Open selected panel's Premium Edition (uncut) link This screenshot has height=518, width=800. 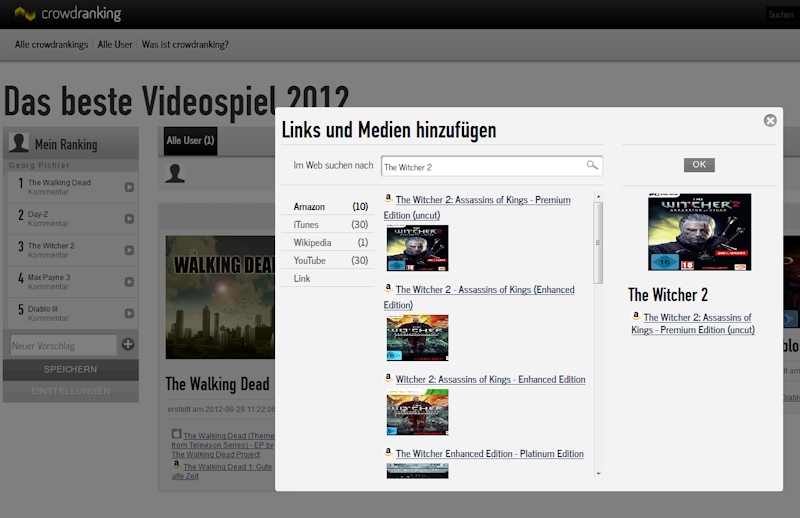coord(693,324)
